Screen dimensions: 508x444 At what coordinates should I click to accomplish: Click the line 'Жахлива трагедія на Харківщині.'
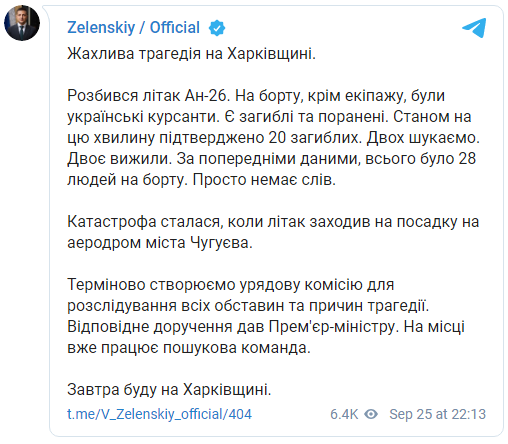(191, 54)
